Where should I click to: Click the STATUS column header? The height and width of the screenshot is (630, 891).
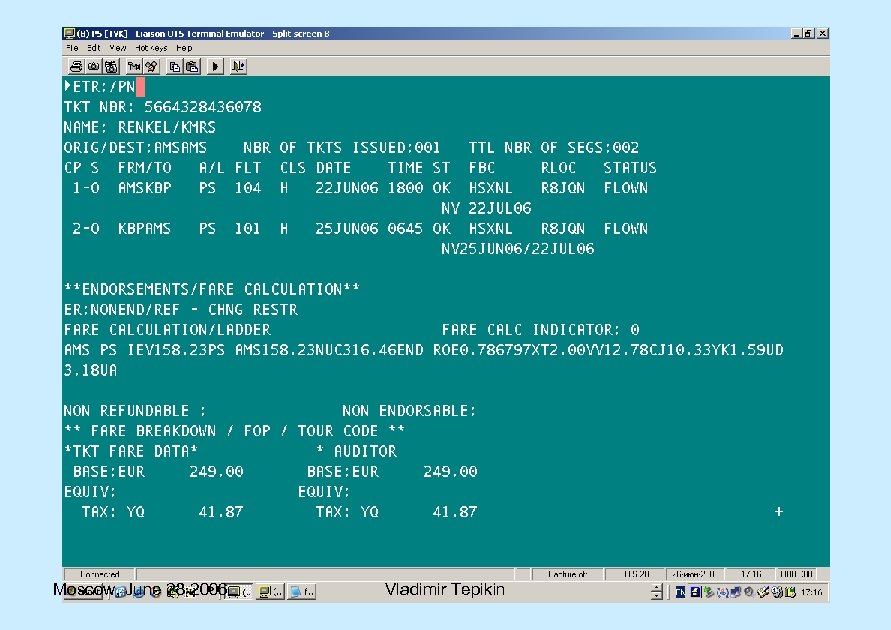point(630,168)
